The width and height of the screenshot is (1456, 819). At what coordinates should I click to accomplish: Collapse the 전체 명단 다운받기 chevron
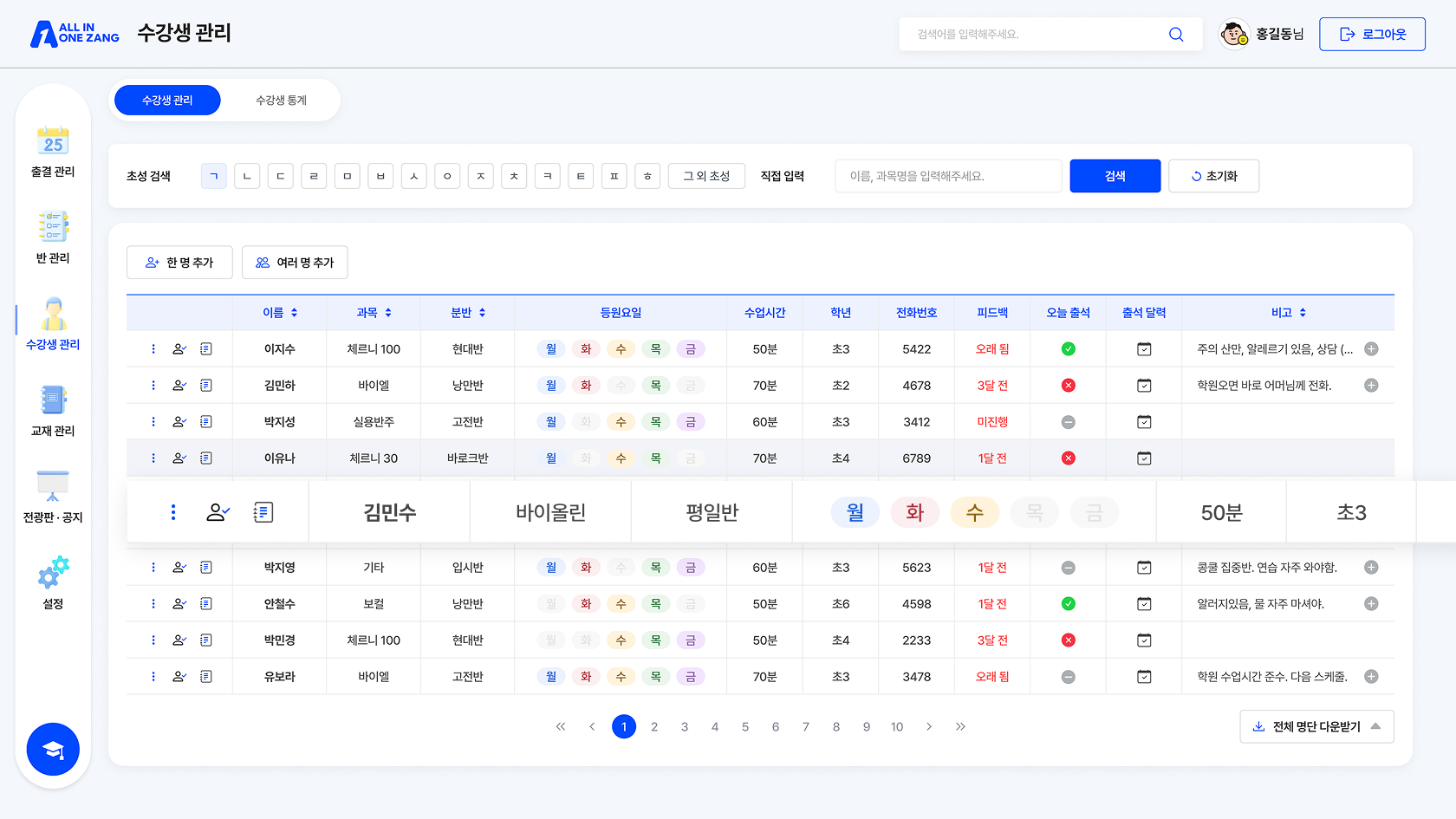1377,726
